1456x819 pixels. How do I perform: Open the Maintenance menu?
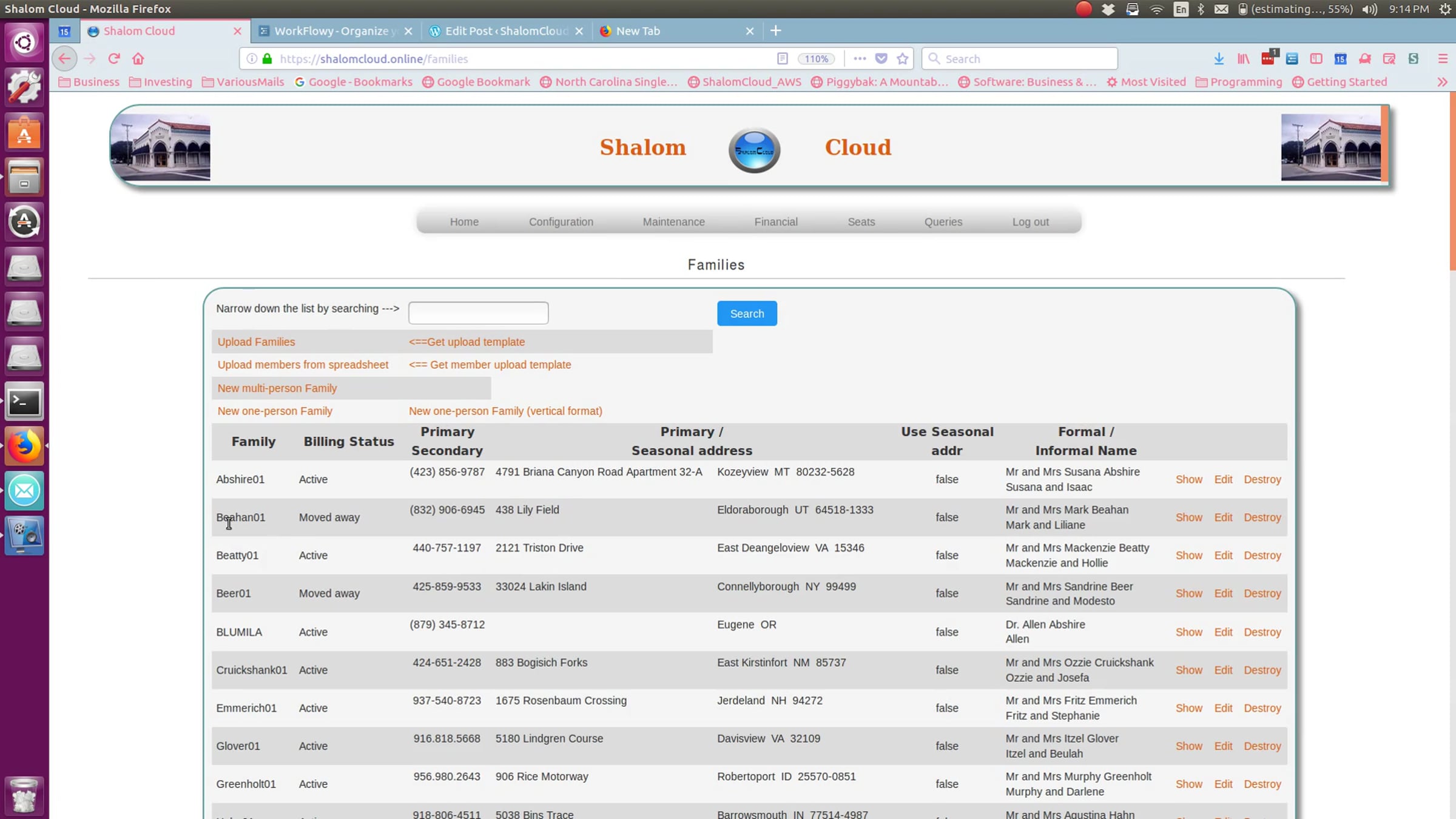[x=673, y=222]
